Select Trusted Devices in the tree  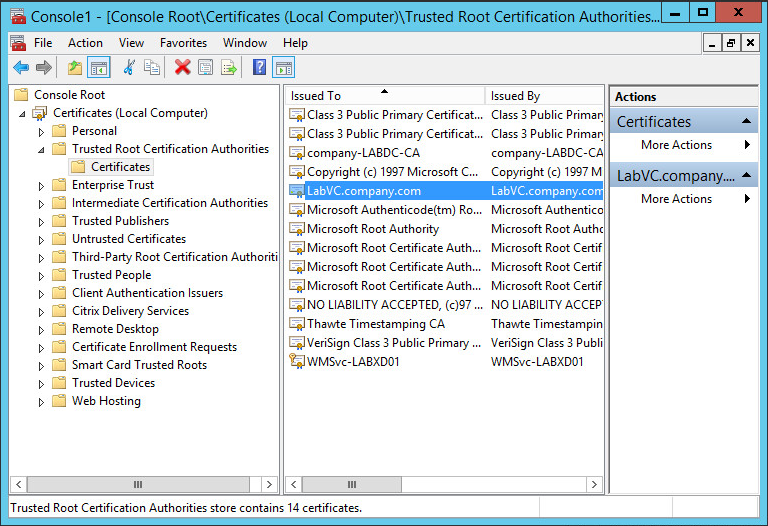[x=114, y=383]
